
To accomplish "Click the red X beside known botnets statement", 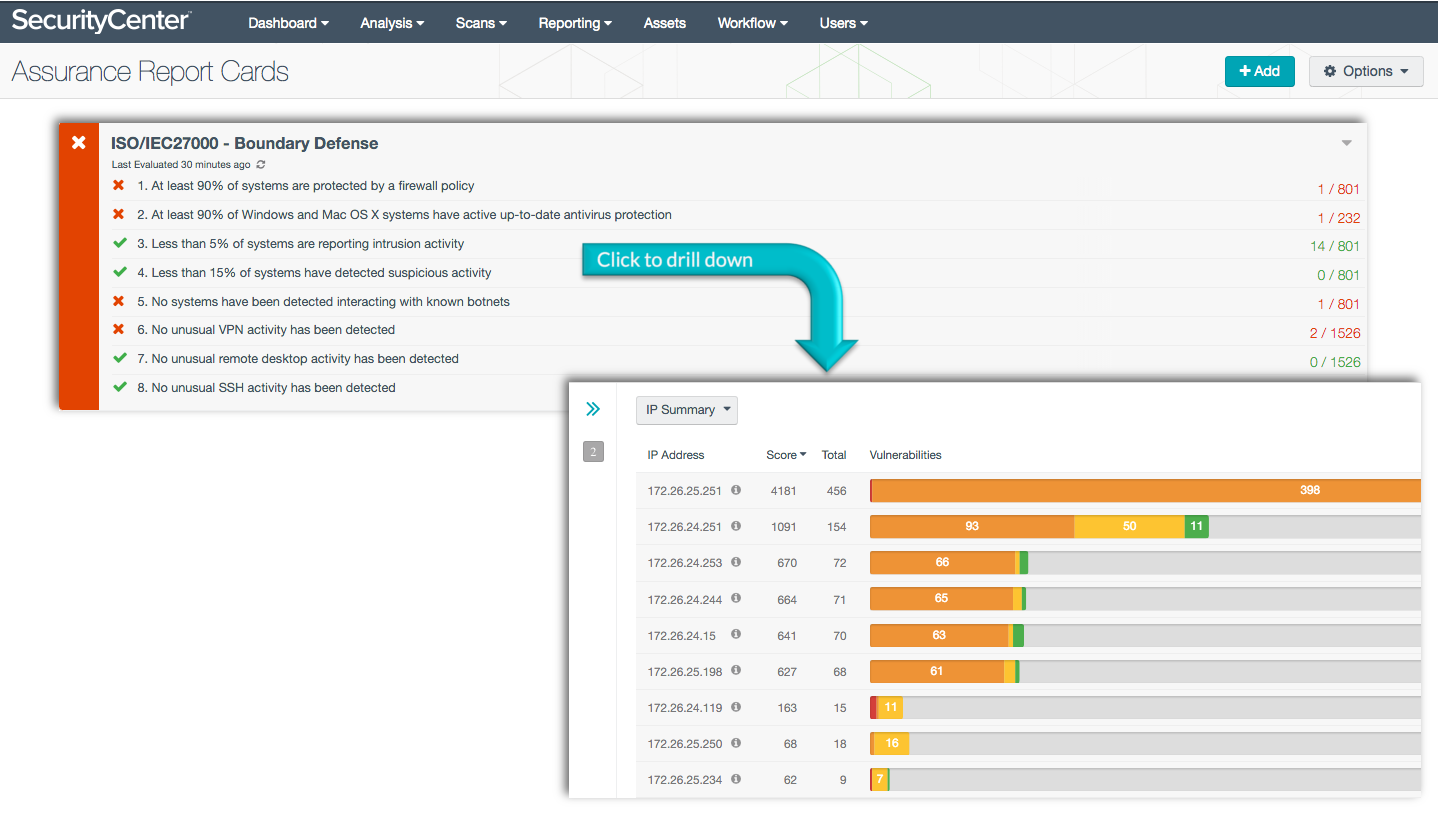I will (119, 301).
